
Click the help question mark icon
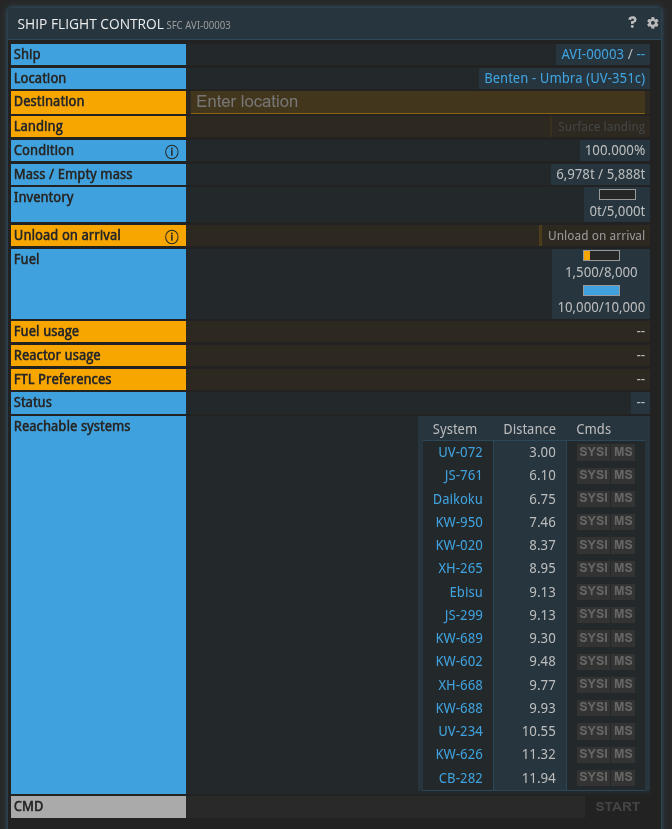[632, 22]
